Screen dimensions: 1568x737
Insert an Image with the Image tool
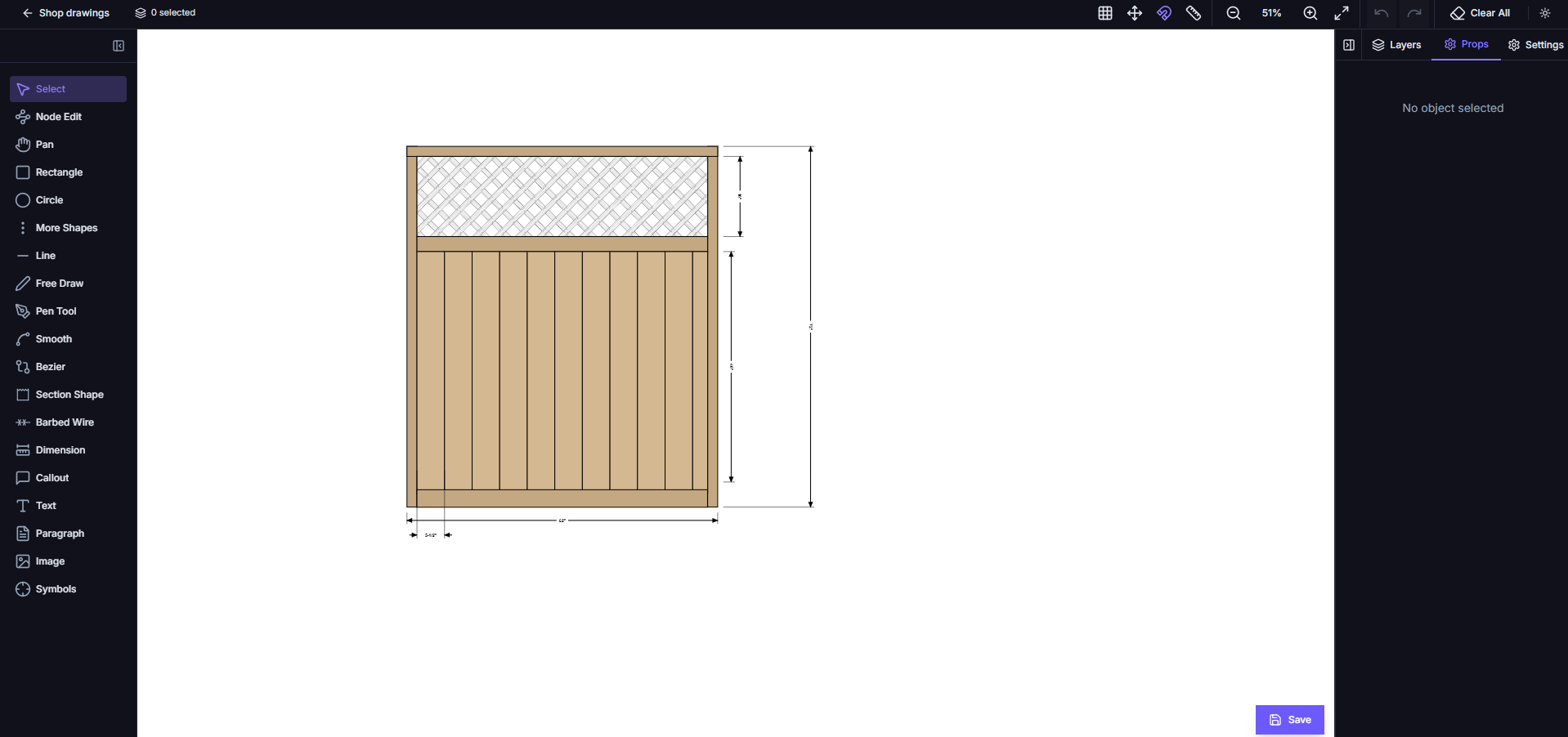pos(68,561)
